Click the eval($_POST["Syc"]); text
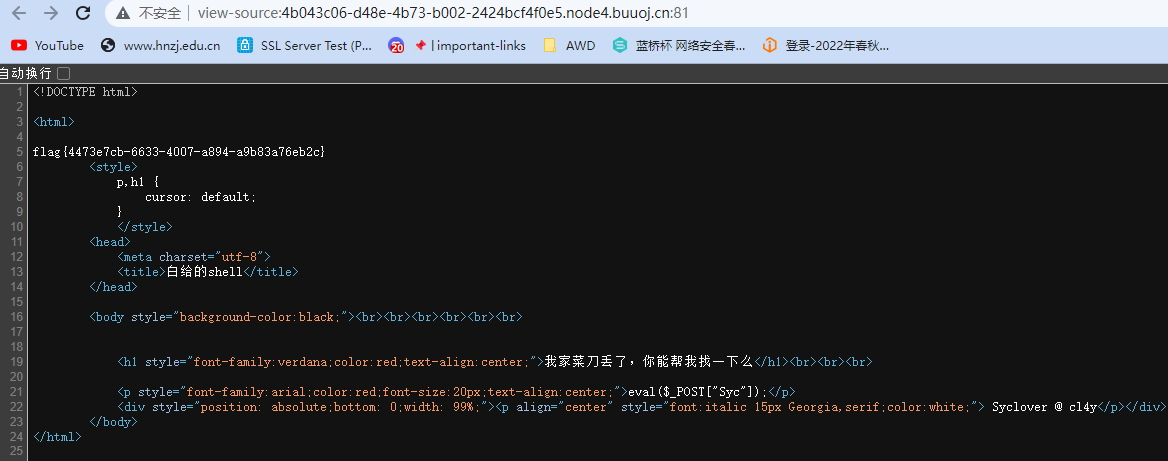 [x=698, y=392]
